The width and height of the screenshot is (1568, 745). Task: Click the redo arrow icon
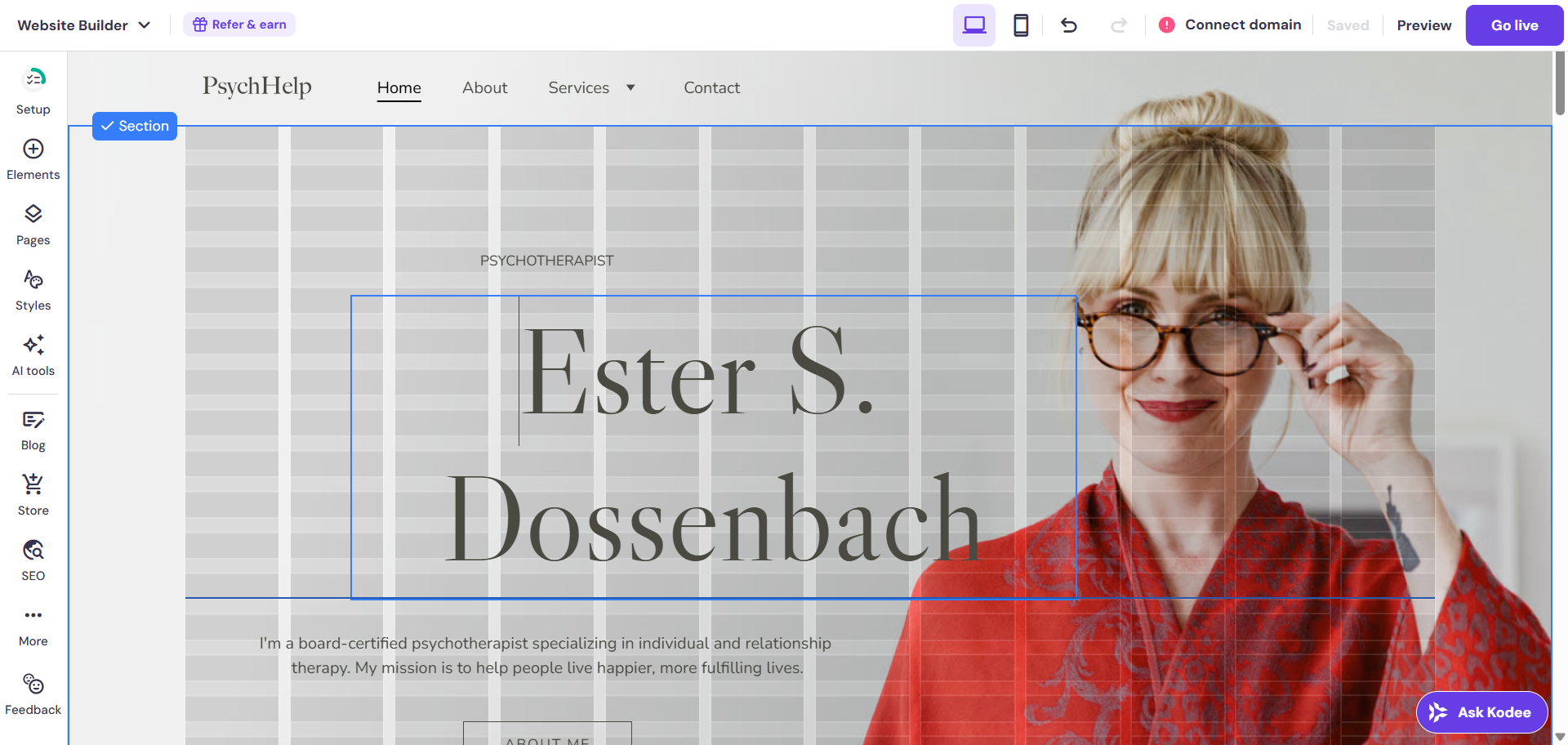[1119, 25]
